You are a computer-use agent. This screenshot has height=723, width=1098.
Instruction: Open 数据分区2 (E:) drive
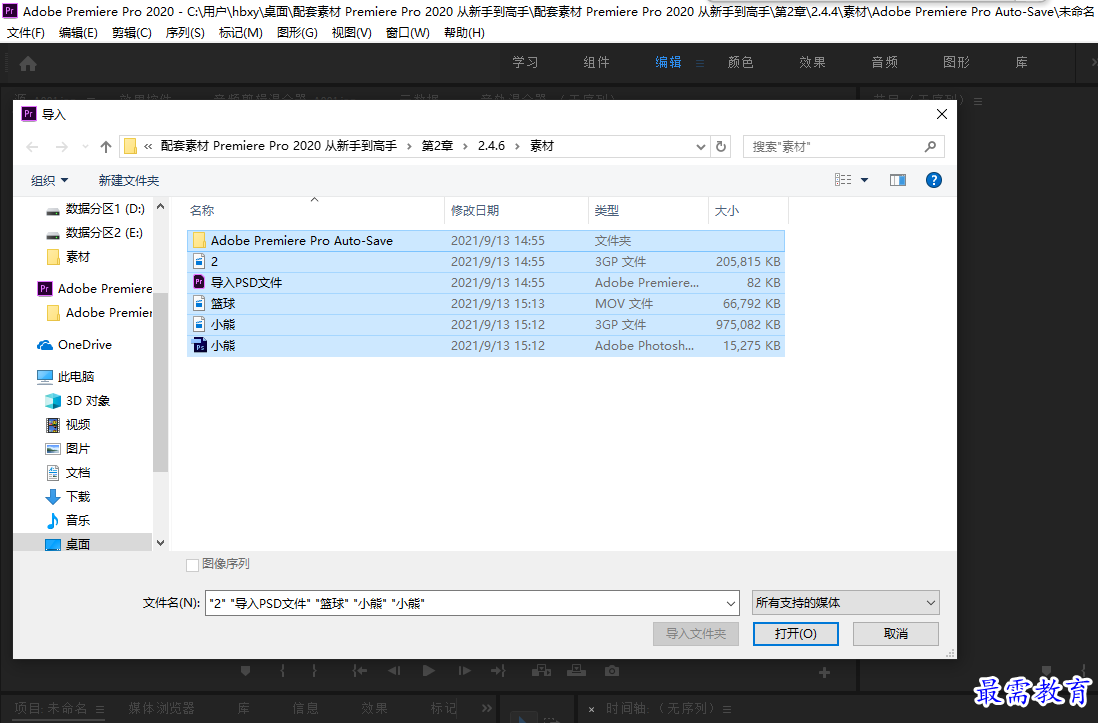(95, 233)
